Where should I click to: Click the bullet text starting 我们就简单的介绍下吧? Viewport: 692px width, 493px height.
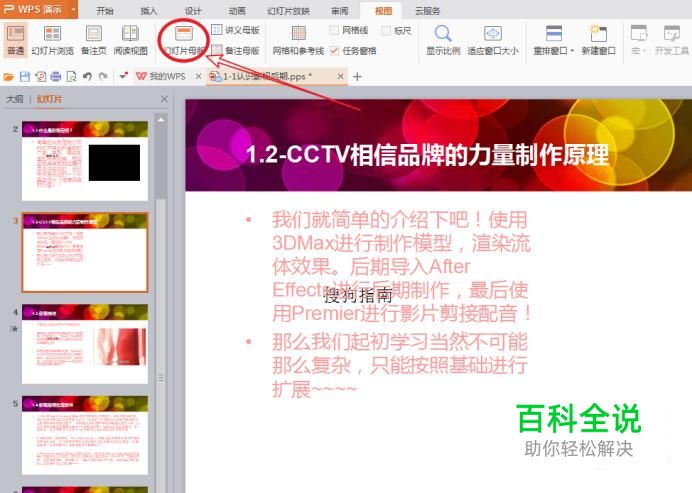(402, 266)
